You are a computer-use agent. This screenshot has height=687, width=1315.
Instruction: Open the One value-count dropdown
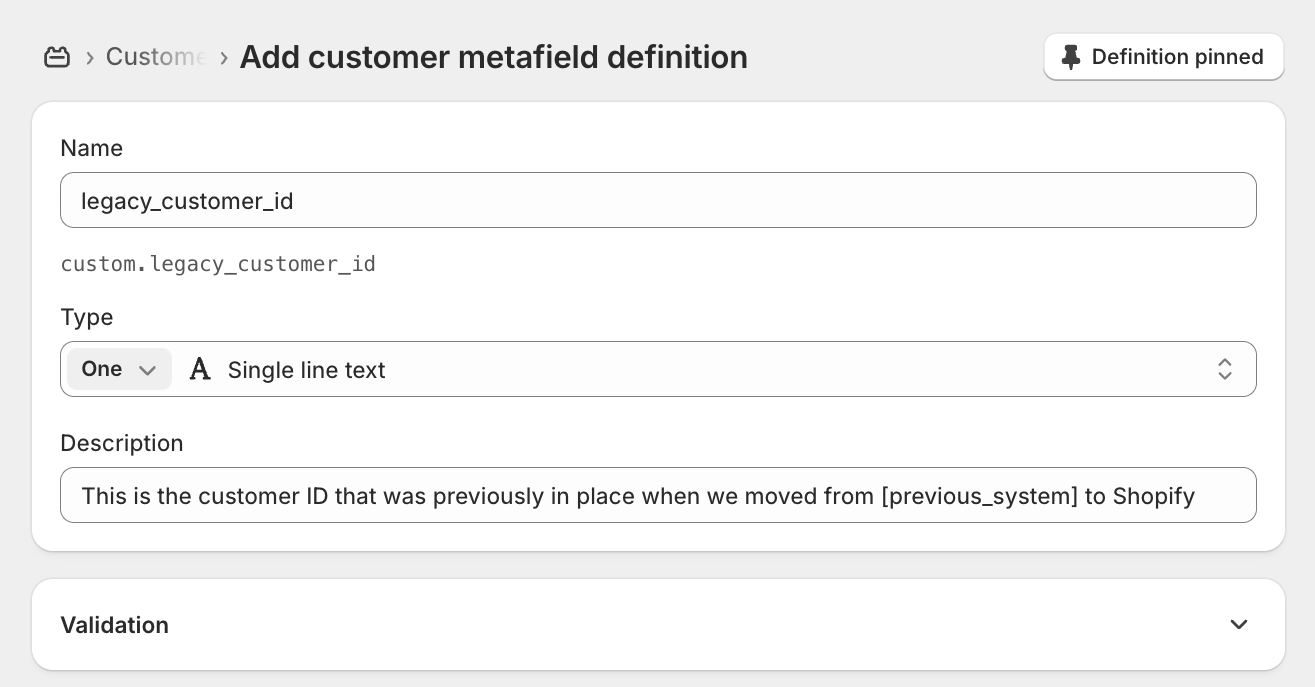(118, 369)
